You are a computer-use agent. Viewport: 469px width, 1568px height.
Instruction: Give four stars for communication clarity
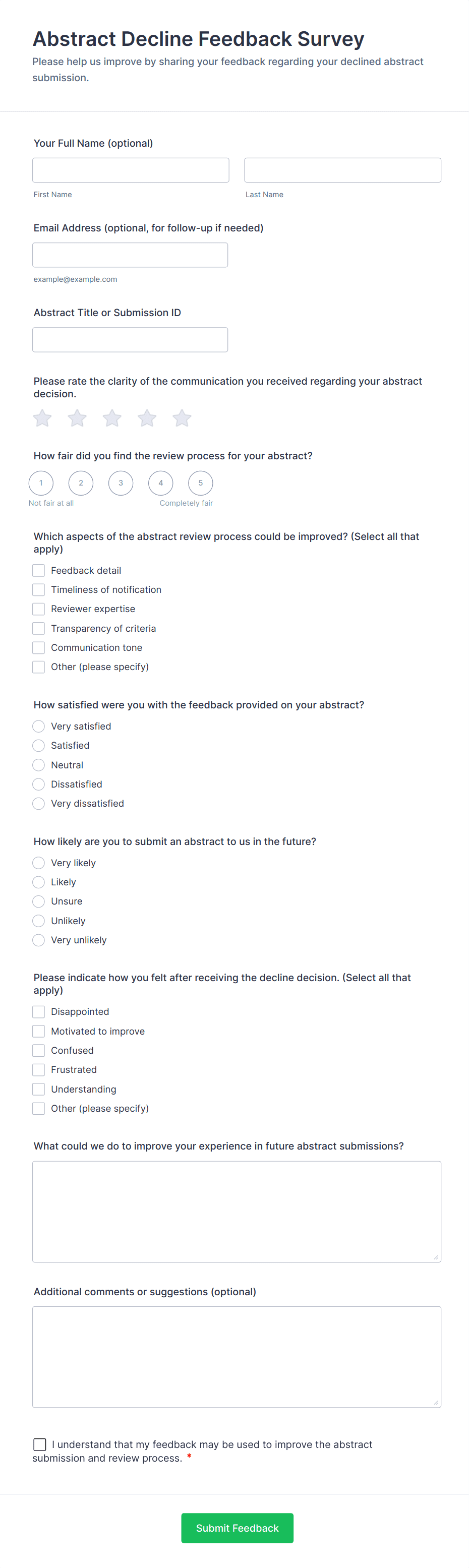[146, 418]
